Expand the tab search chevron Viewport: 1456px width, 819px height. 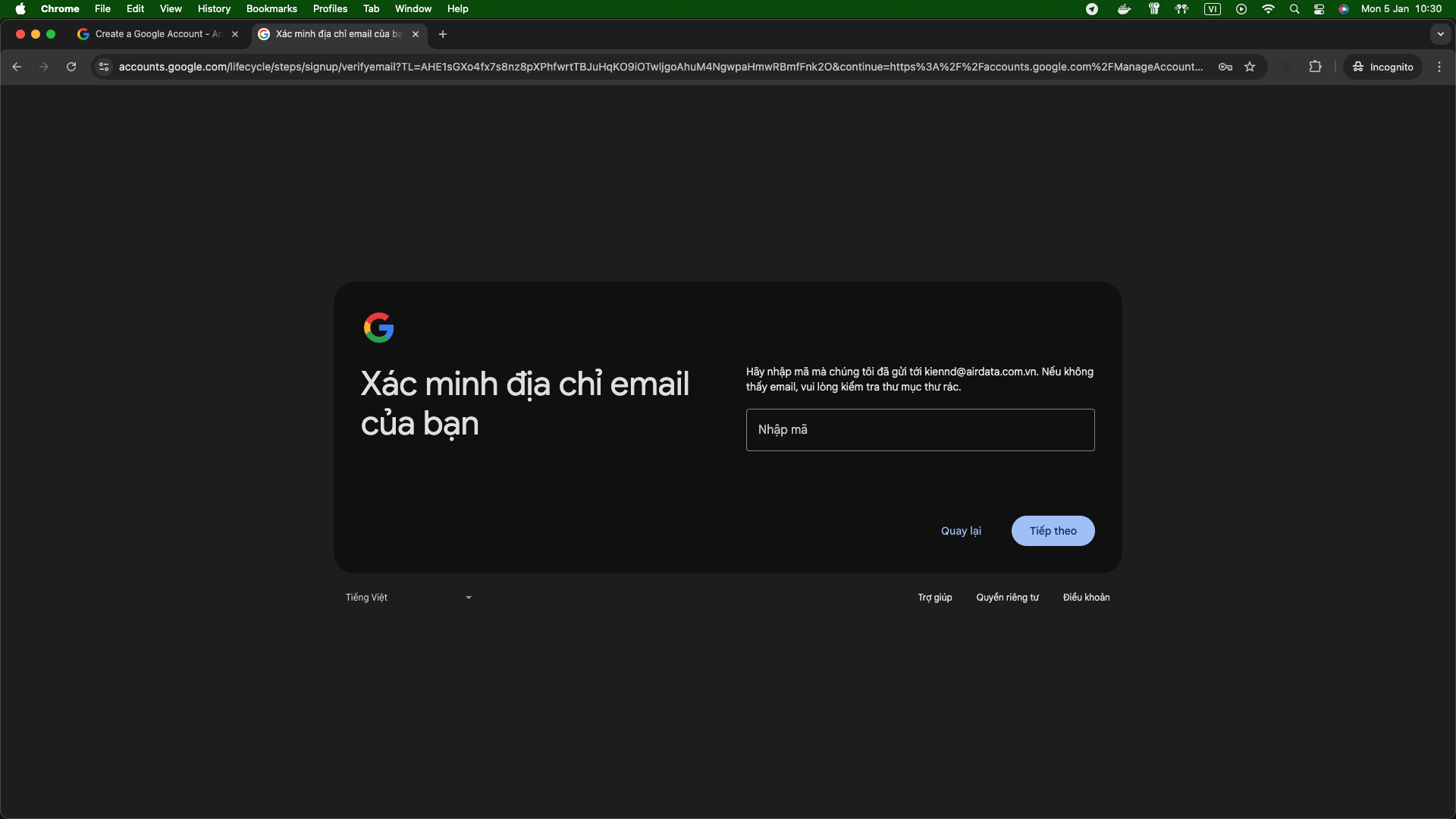[x=1441, y=34]
